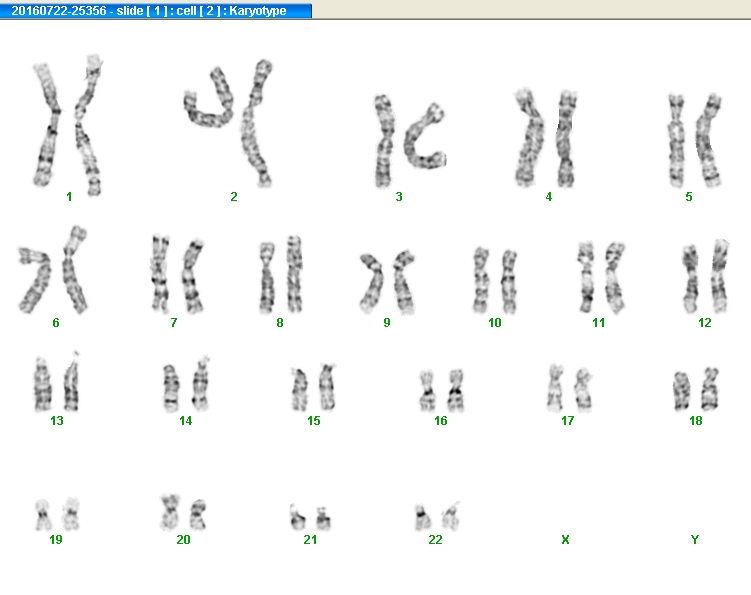Image resolution: width=751 pixels, height=595 pixels.
Task: Click the green label "19"
Action: click(x=56, y=540)
